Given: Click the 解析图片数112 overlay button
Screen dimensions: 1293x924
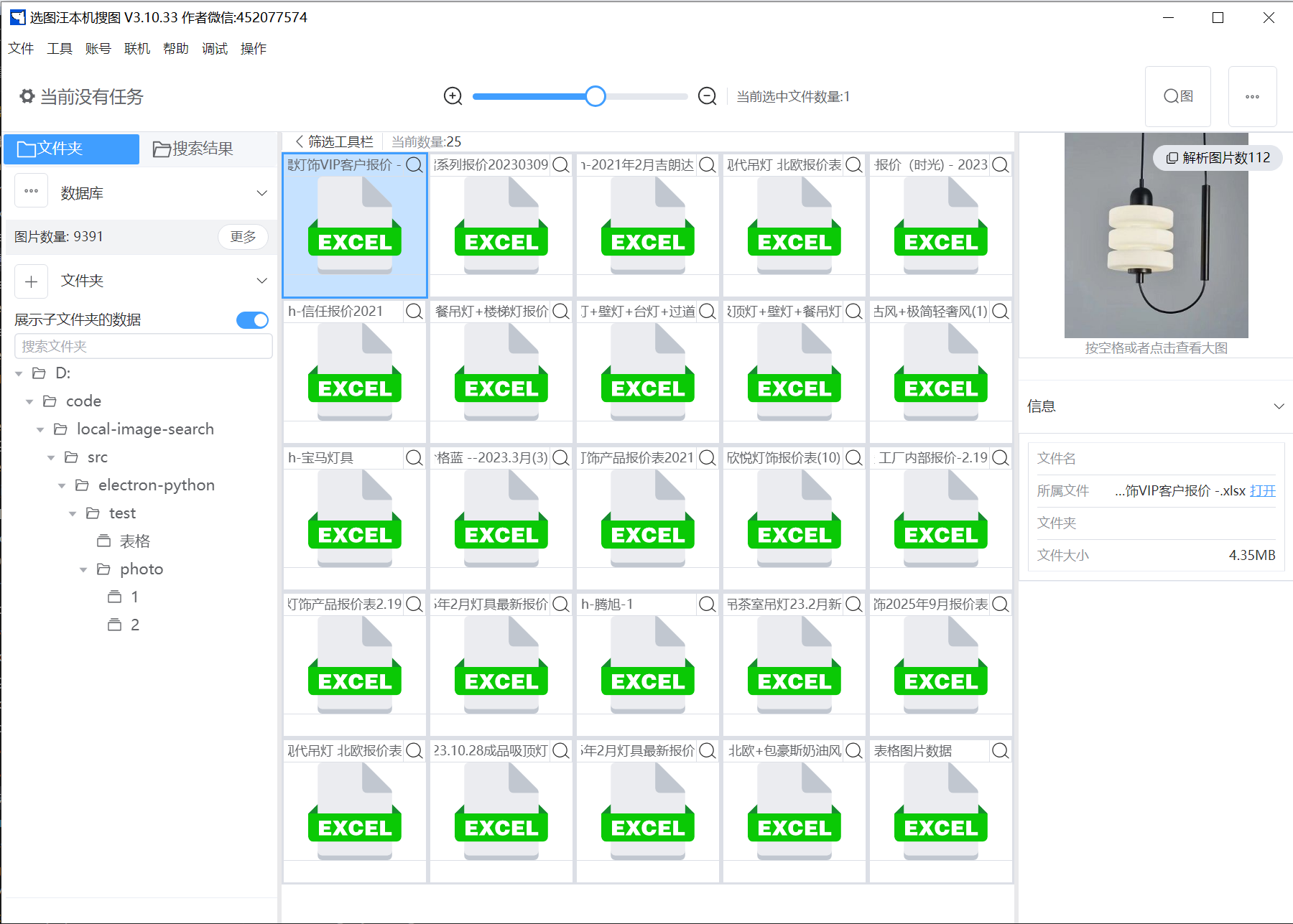Looking at the screenshot, I should coord(1217,158).
